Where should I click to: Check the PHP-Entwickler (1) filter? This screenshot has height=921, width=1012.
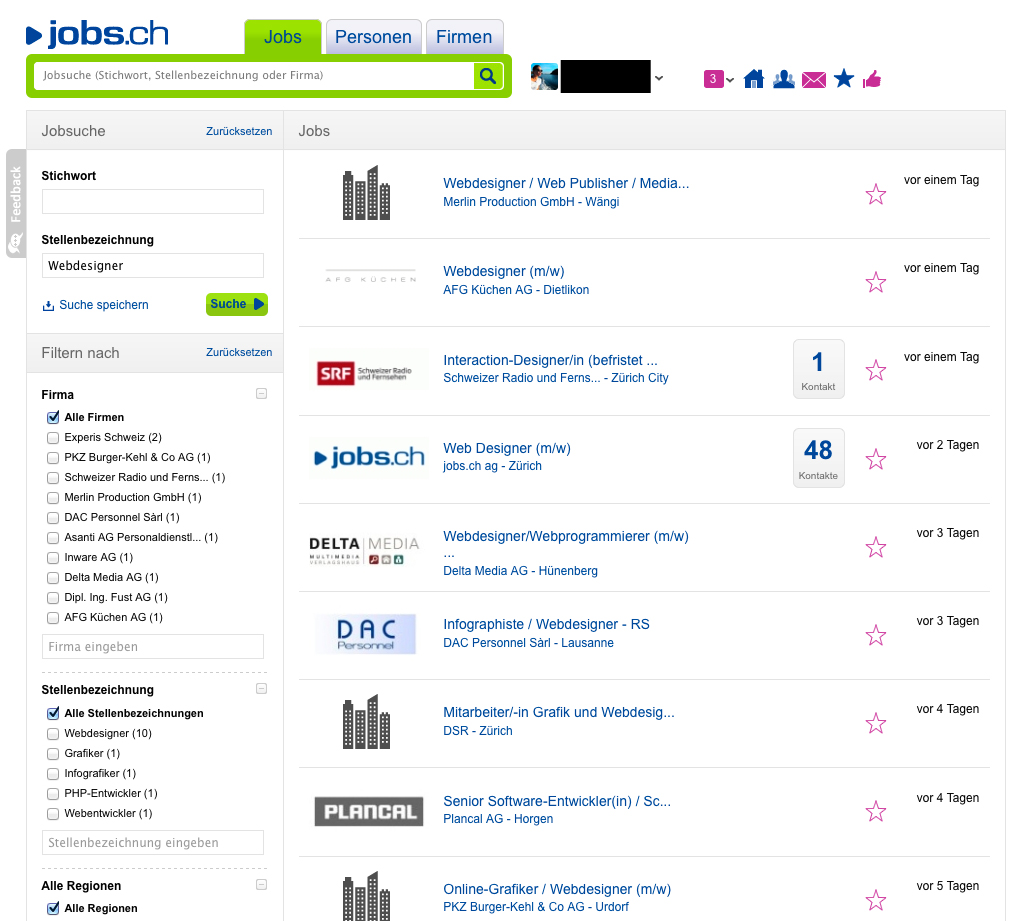click(x=53, y=794)
